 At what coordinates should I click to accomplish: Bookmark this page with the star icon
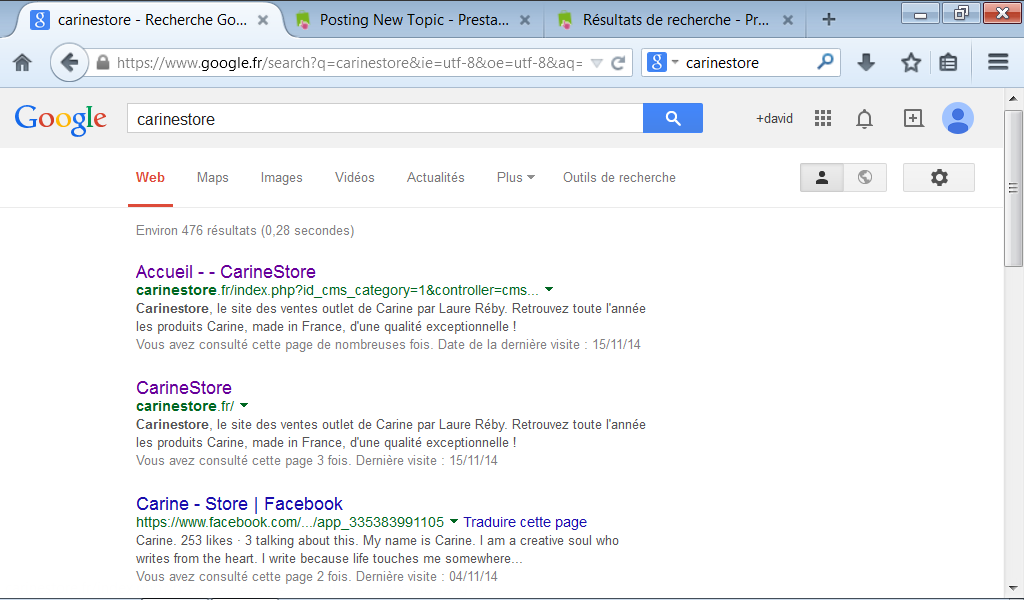910,63
